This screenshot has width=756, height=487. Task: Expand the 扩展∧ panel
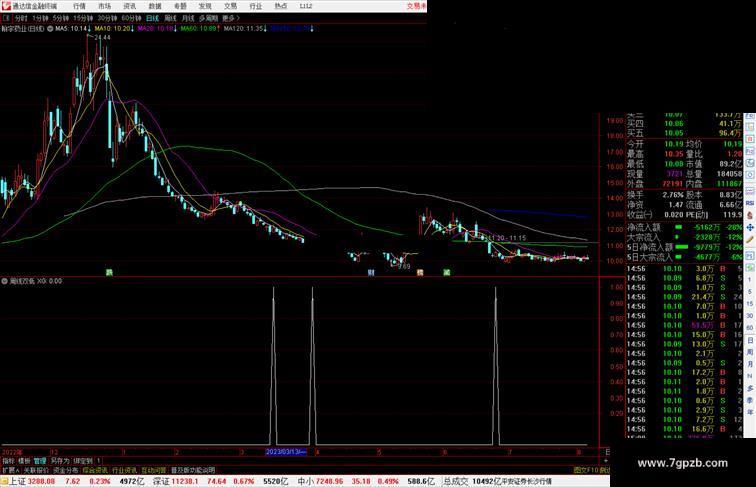click(10, 470)
